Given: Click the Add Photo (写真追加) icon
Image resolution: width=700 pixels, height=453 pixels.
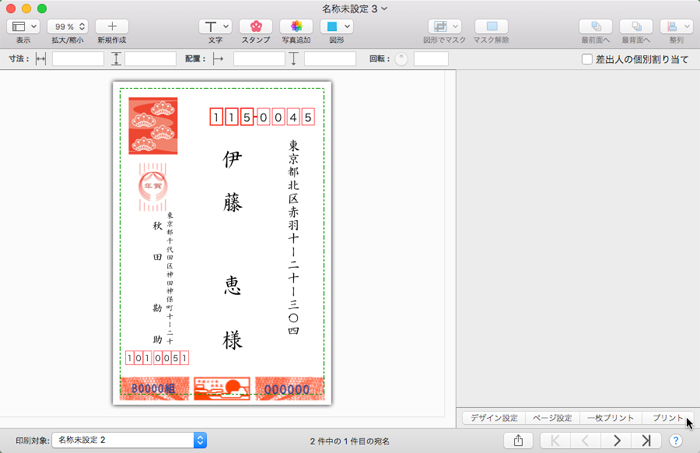Looking at the screenshot, I should [x=295, y=26].
